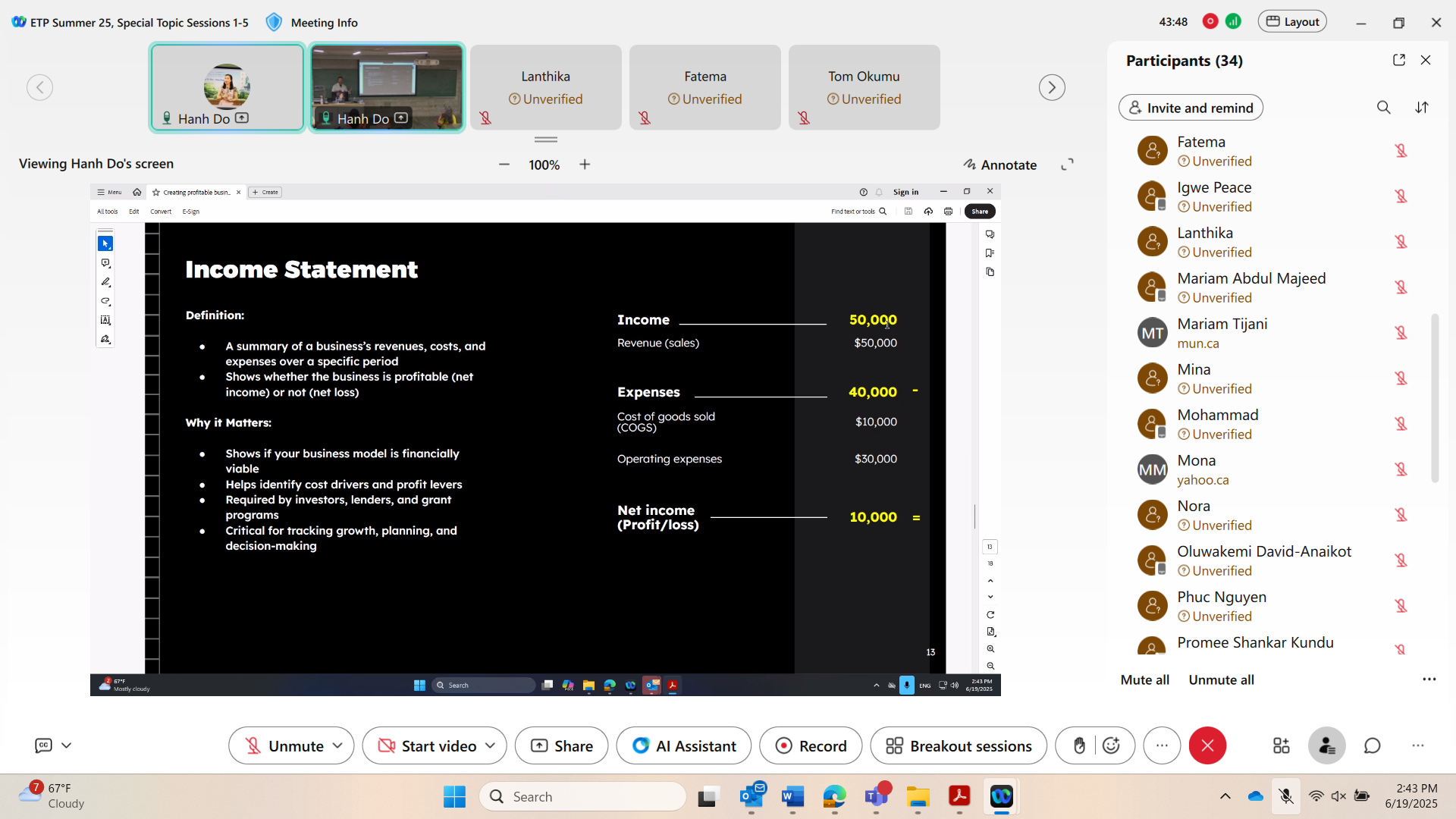Viewport: 1456px width, 819px height.
Task: Select Lanthika's video tile
Action: pos(546,87)
